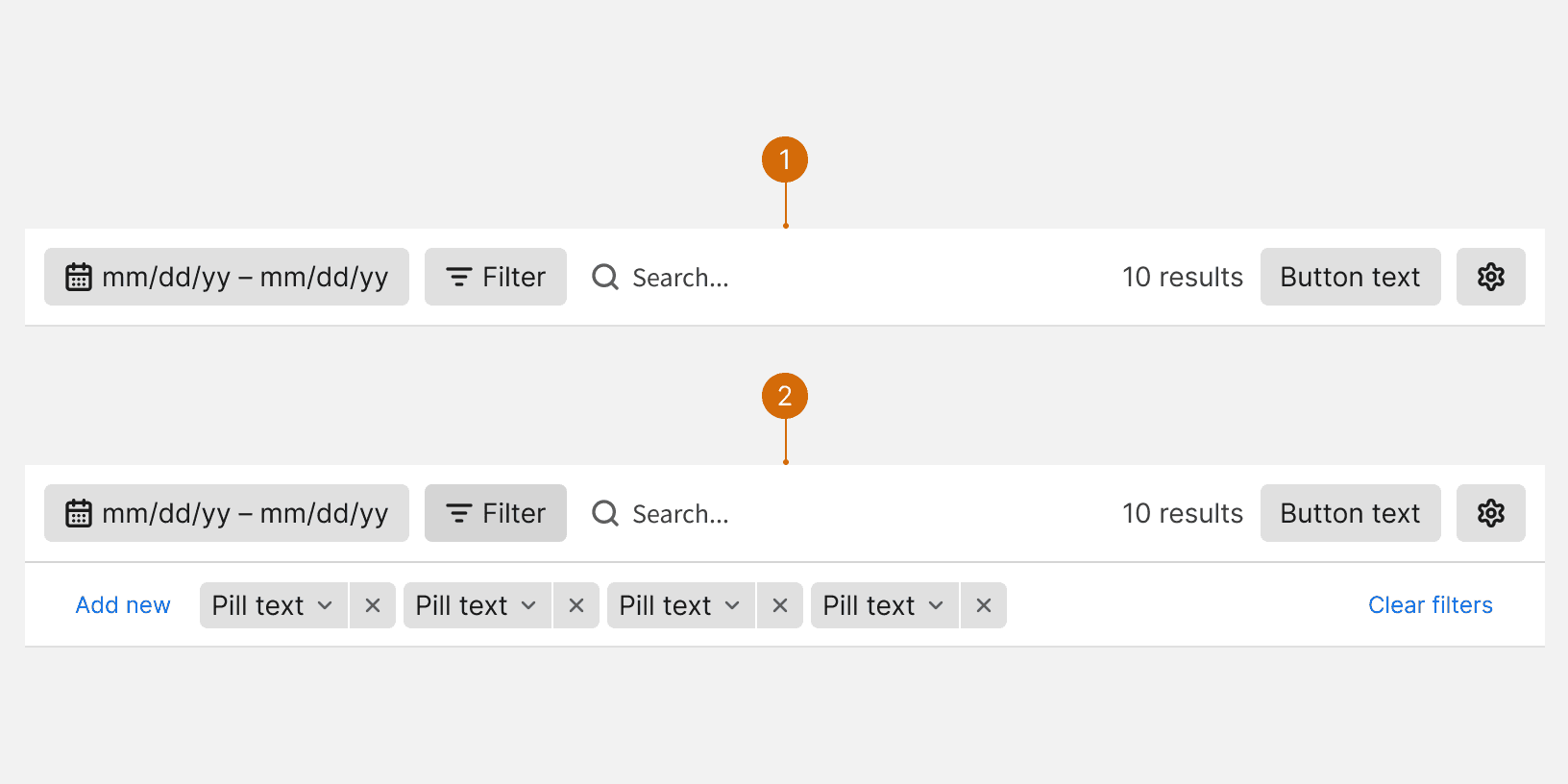Remove the second Pill text filter
Image resolution: width=1568 pixels, height=784 pixels.
point(576,605)
